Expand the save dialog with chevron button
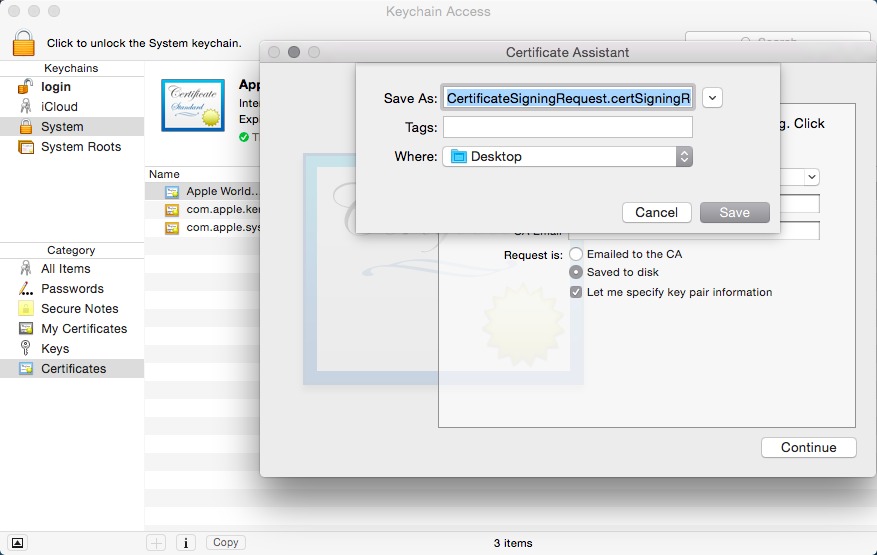 [x=712, y=98]
